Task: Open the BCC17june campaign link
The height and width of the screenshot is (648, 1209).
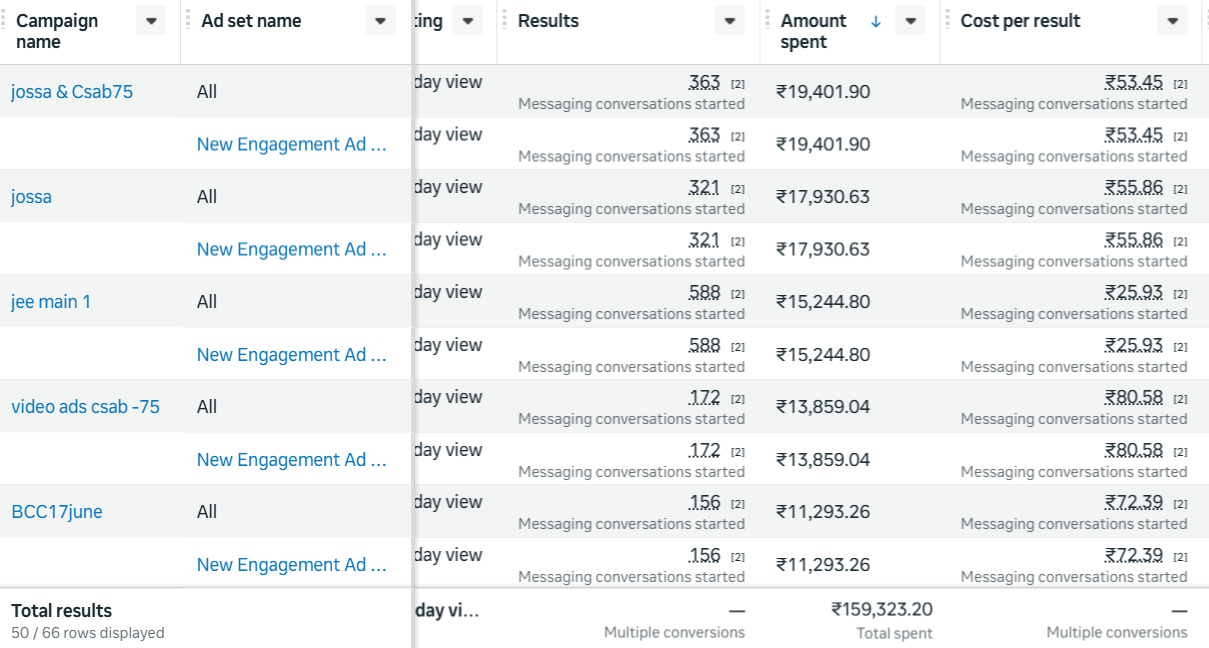Action: pyautogui.click(x=57, y=512)
